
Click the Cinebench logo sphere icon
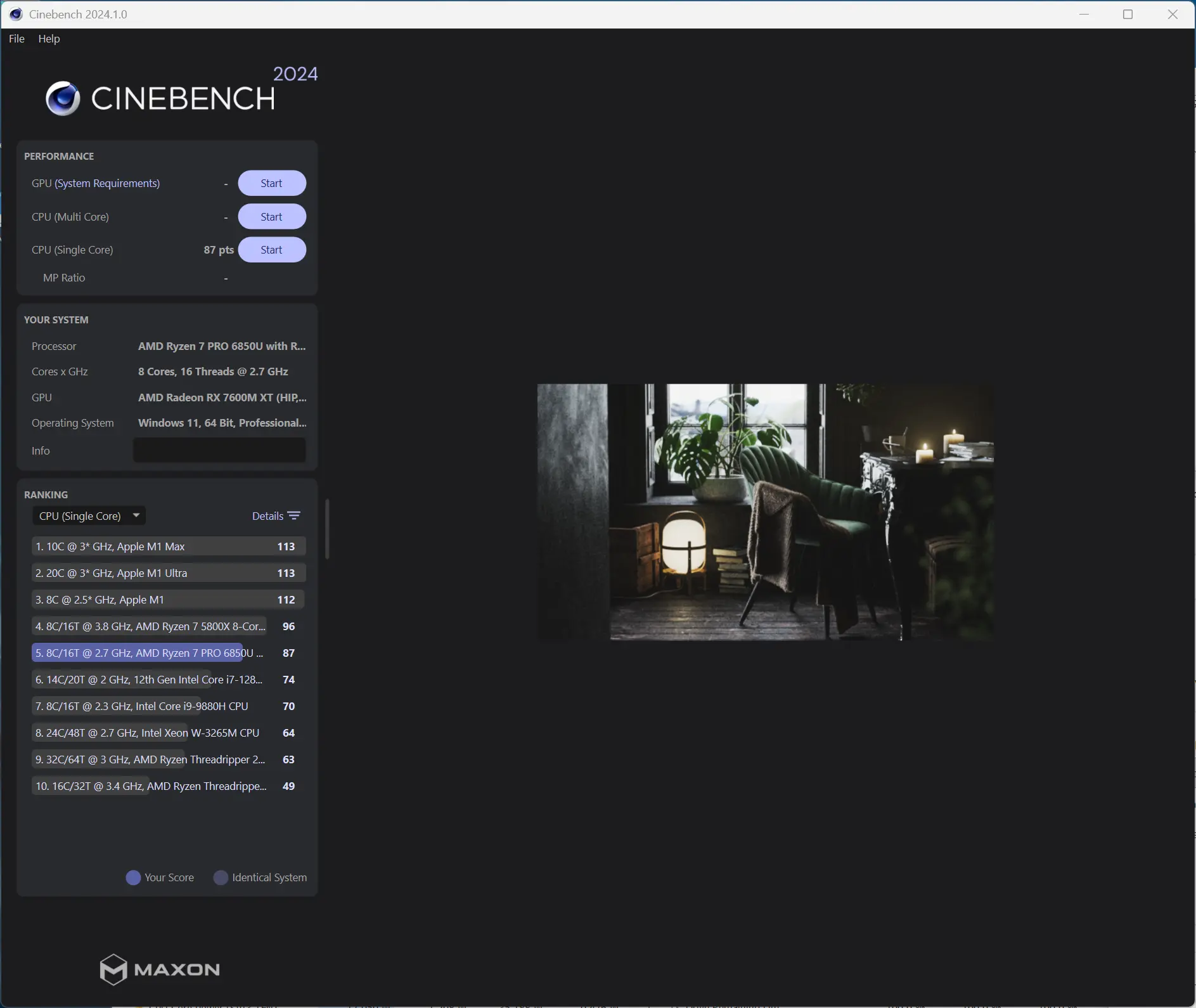[x=63, y=98]
